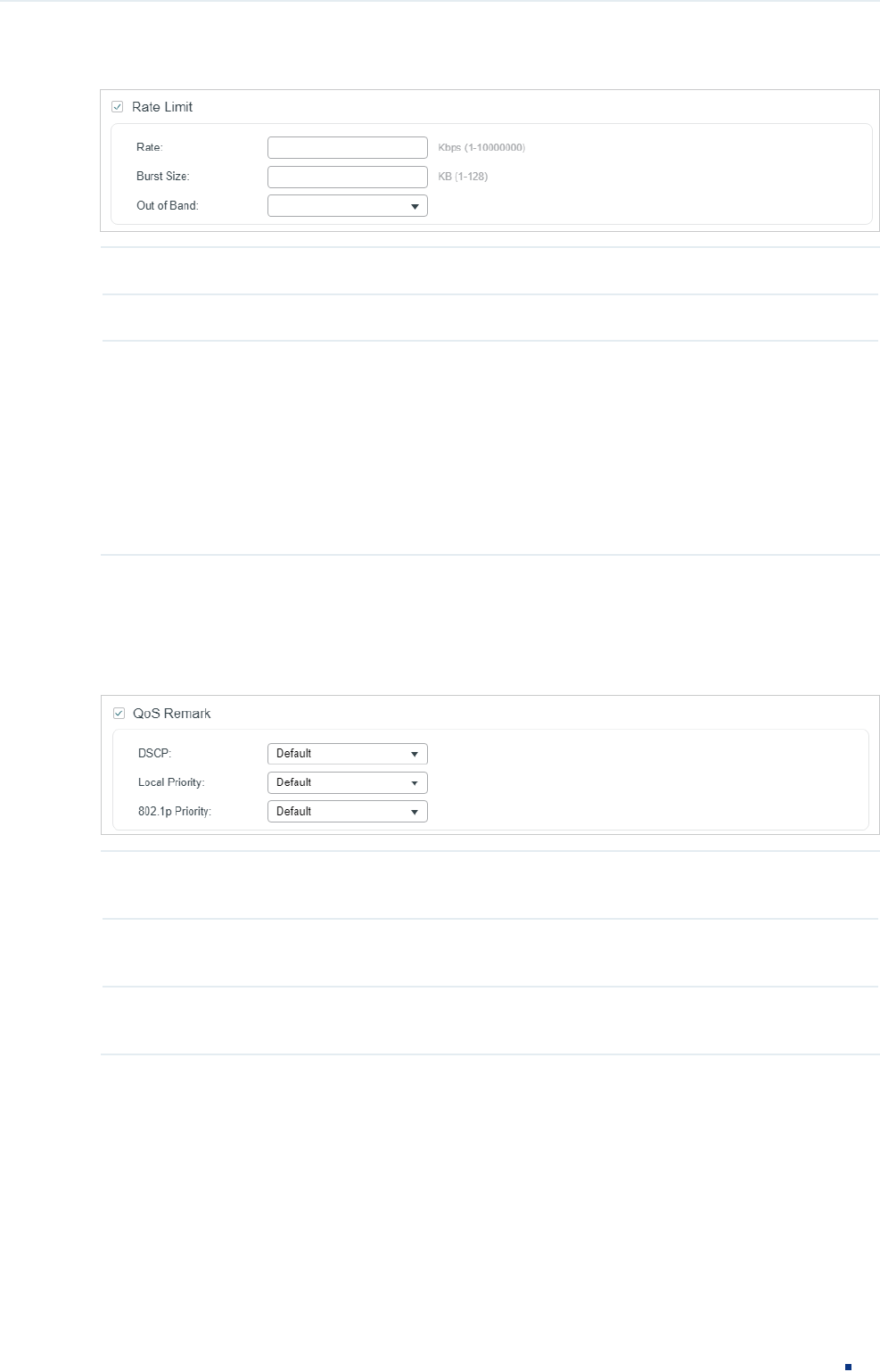Toggle the QoS Remark checkbox
Image resolution: width=880 pixels, height=1372 pixels.
pos(119,714)
